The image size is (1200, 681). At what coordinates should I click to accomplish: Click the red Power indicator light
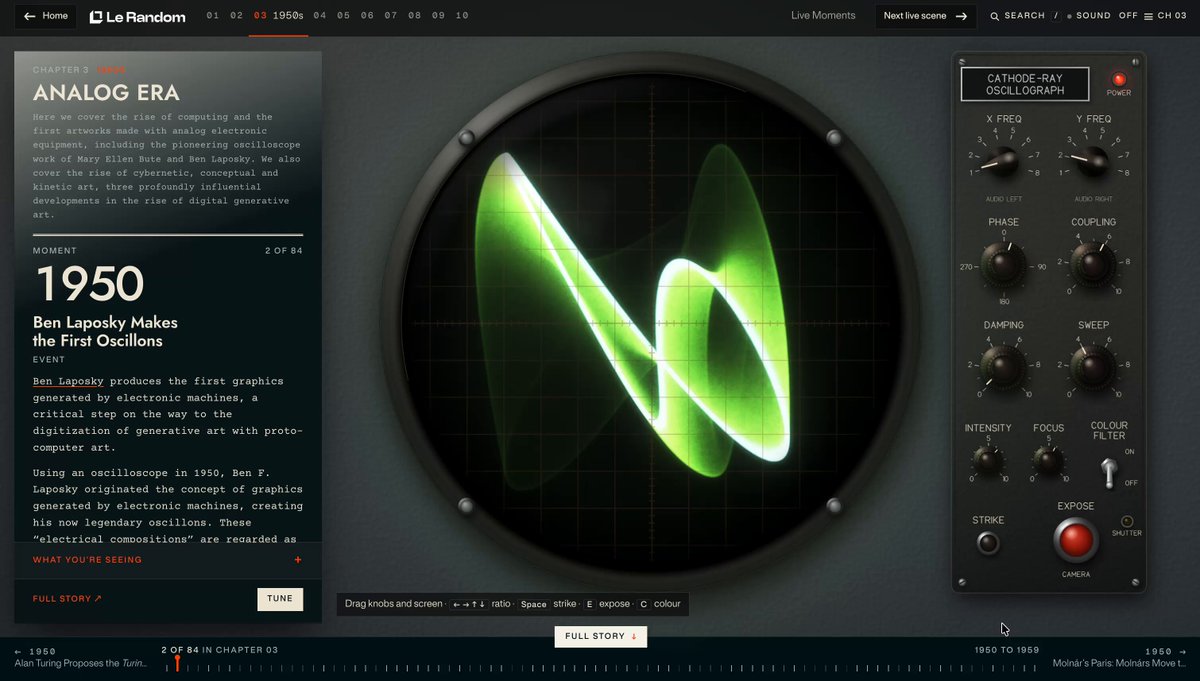1119,79
